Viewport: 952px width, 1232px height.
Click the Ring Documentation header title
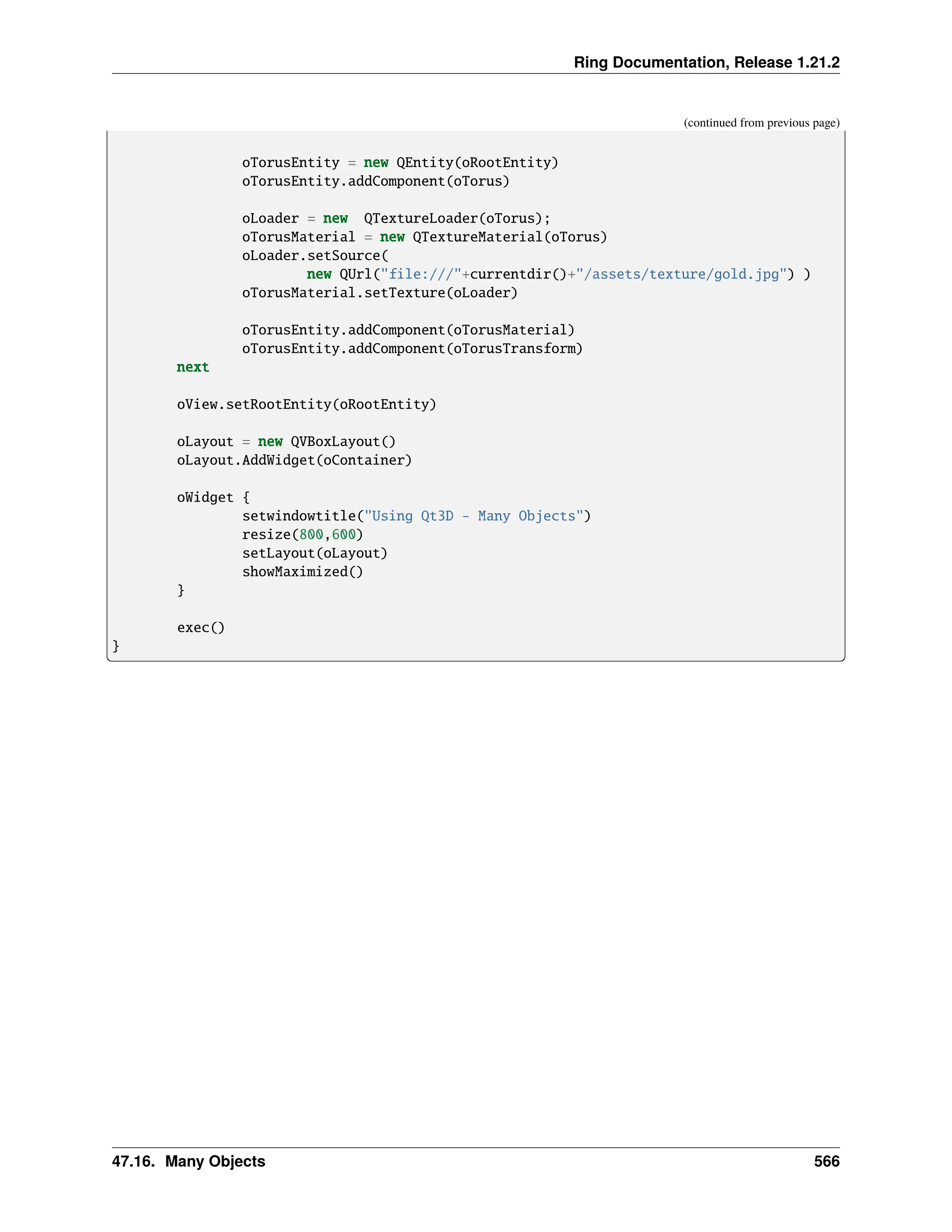[706, 62]
